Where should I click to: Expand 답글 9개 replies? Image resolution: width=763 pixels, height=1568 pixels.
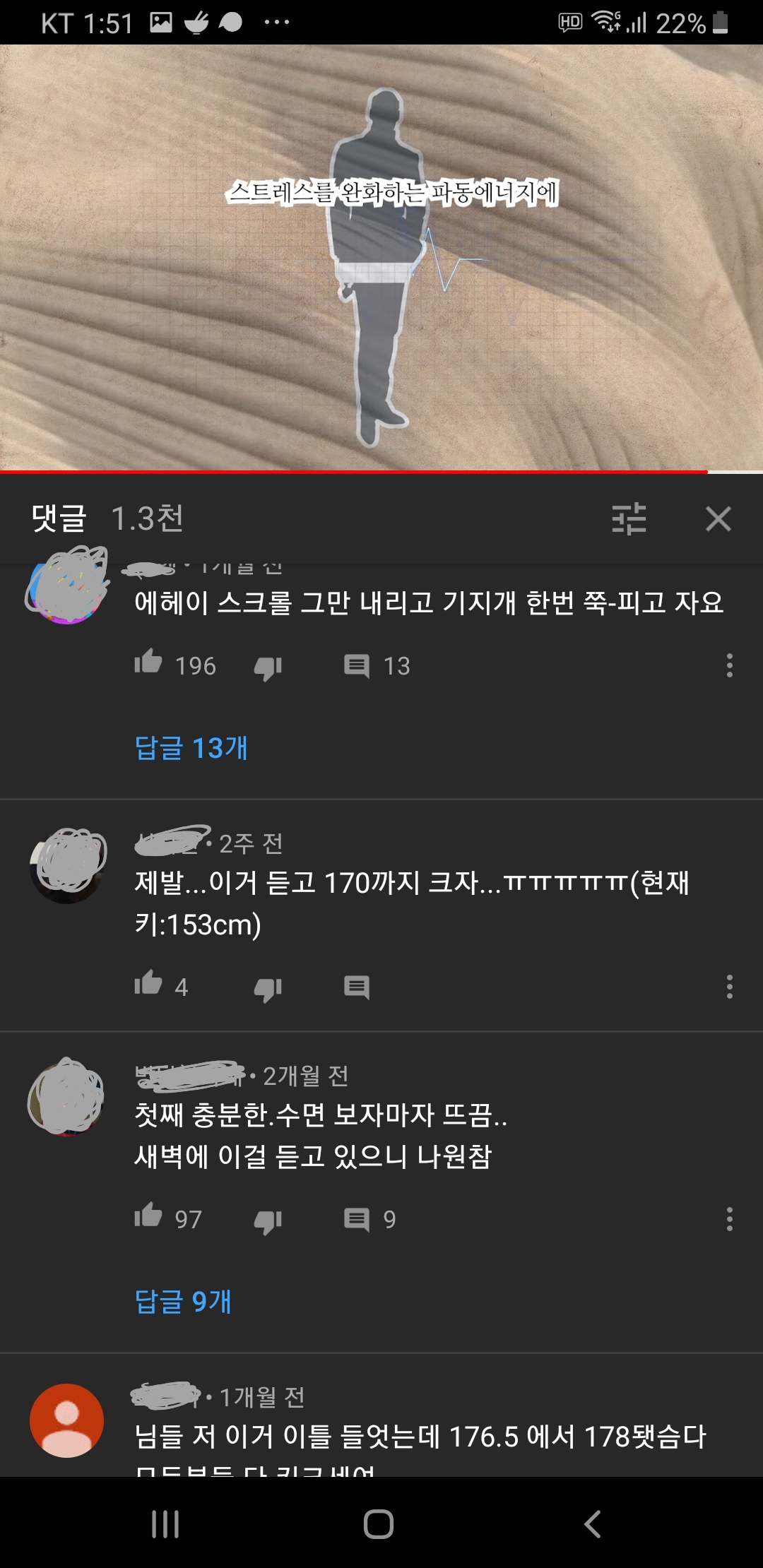183,1300
